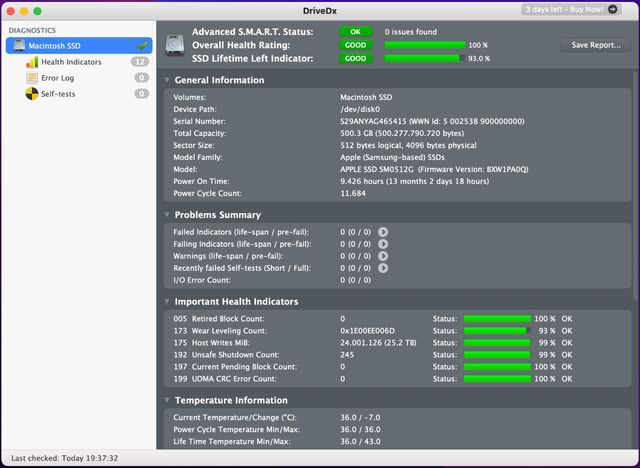Click the OK S.M.A.R.T. status badge

[x=355, y=32]
